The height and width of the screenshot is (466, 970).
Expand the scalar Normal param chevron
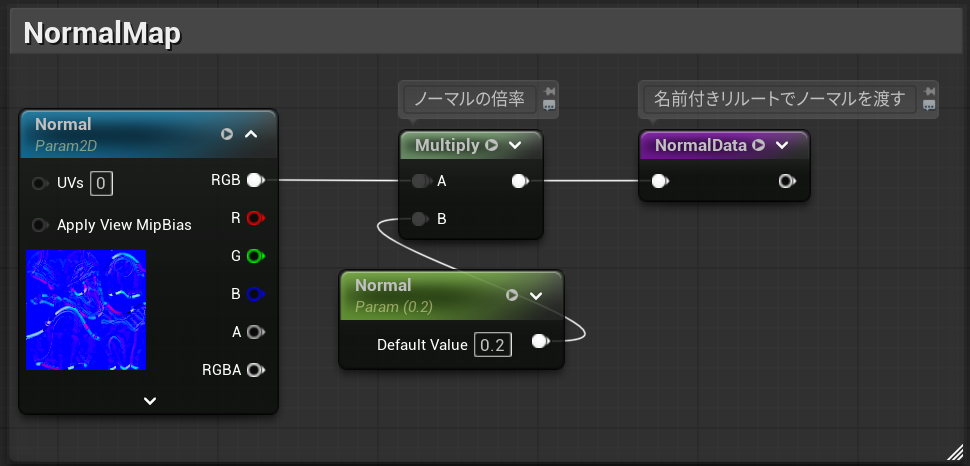[x=536, y=295]
